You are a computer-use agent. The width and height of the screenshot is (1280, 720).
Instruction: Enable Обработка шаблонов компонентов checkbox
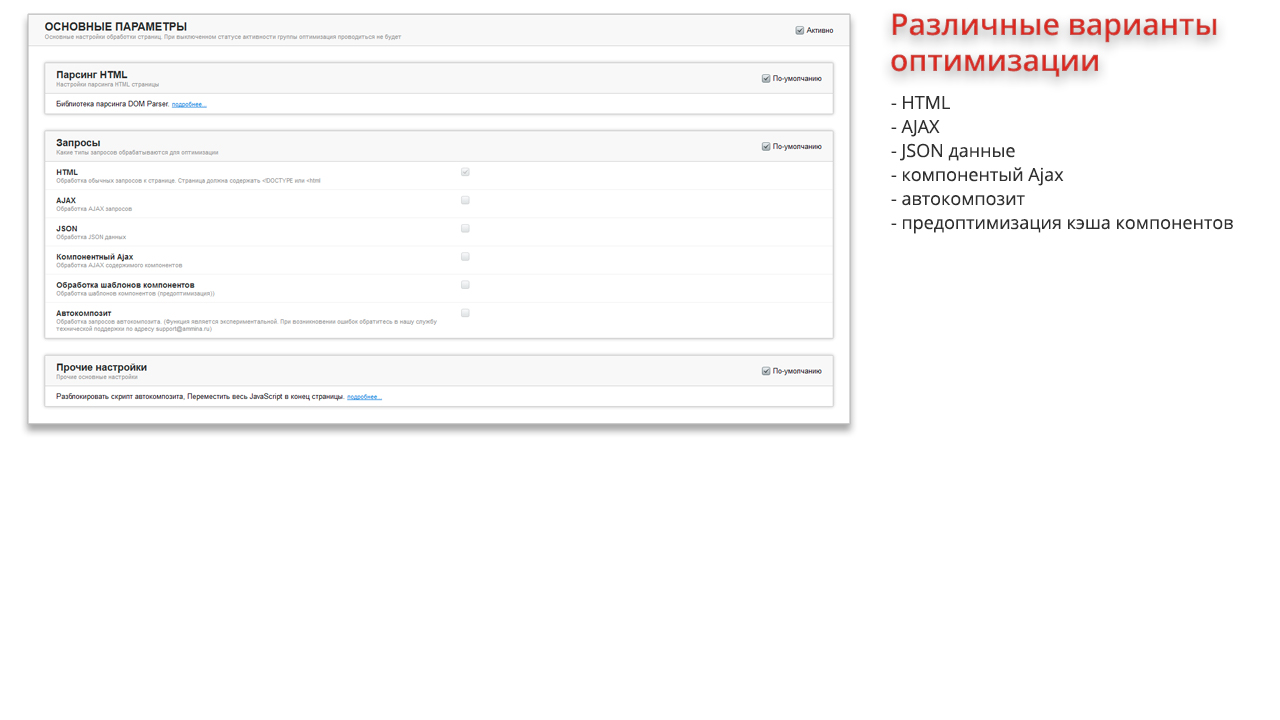(465, 285)
